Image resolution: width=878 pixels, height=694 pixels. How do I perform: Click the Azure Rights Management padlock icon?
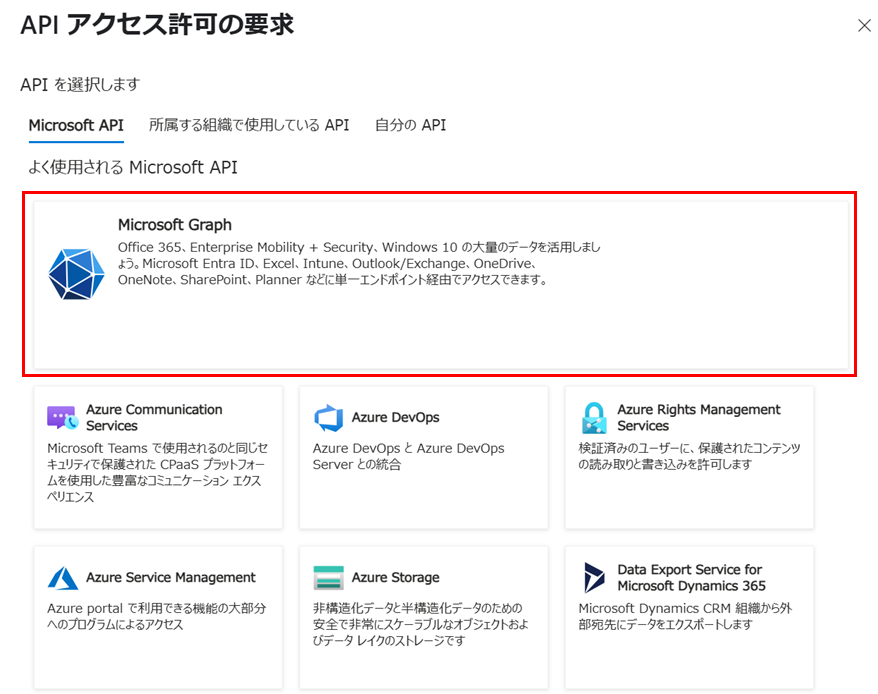[594, 418]
